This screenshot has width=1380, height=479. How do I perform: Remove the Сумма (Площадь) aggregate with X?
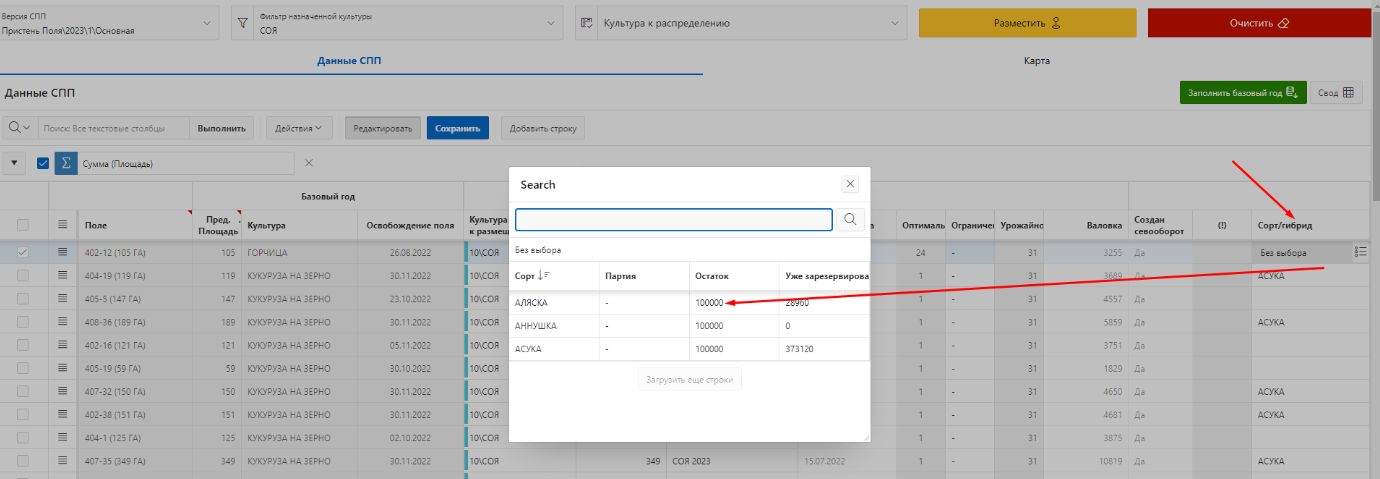tap(309, 163)
